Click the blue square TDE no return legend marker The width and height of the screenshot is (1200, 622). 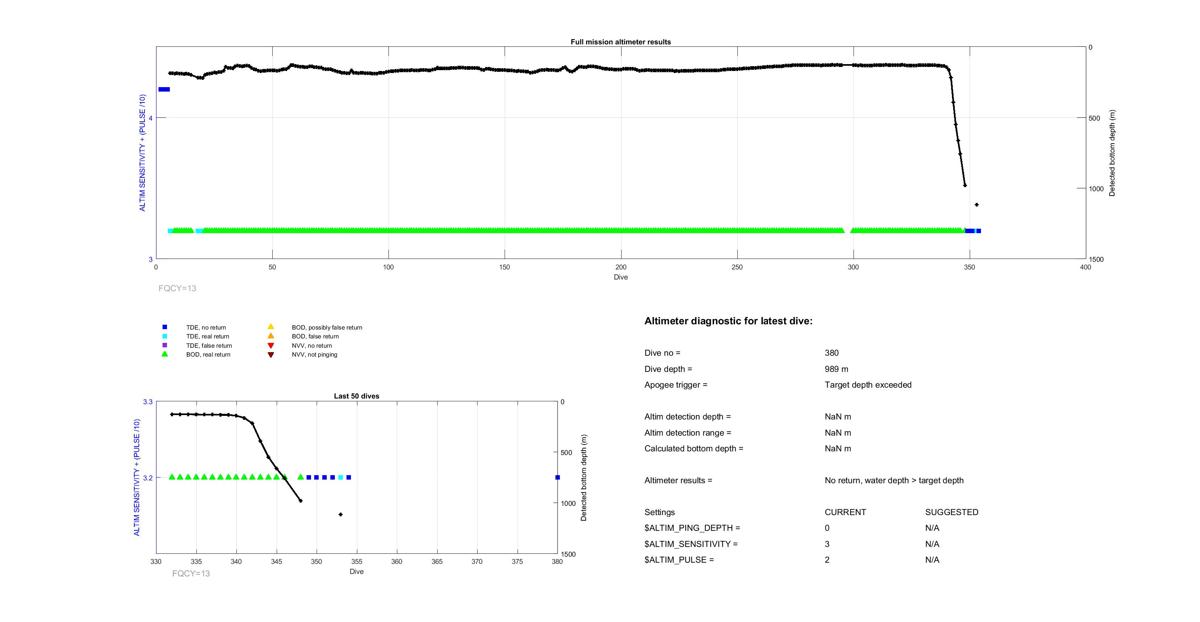(x=165, y=327)
